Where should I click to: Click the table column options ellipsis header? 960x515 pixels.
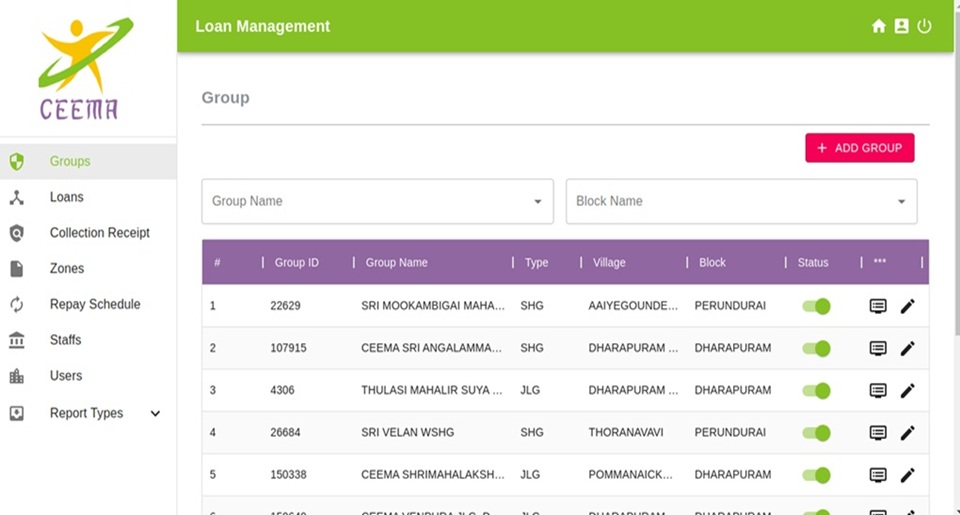(879, 262)
